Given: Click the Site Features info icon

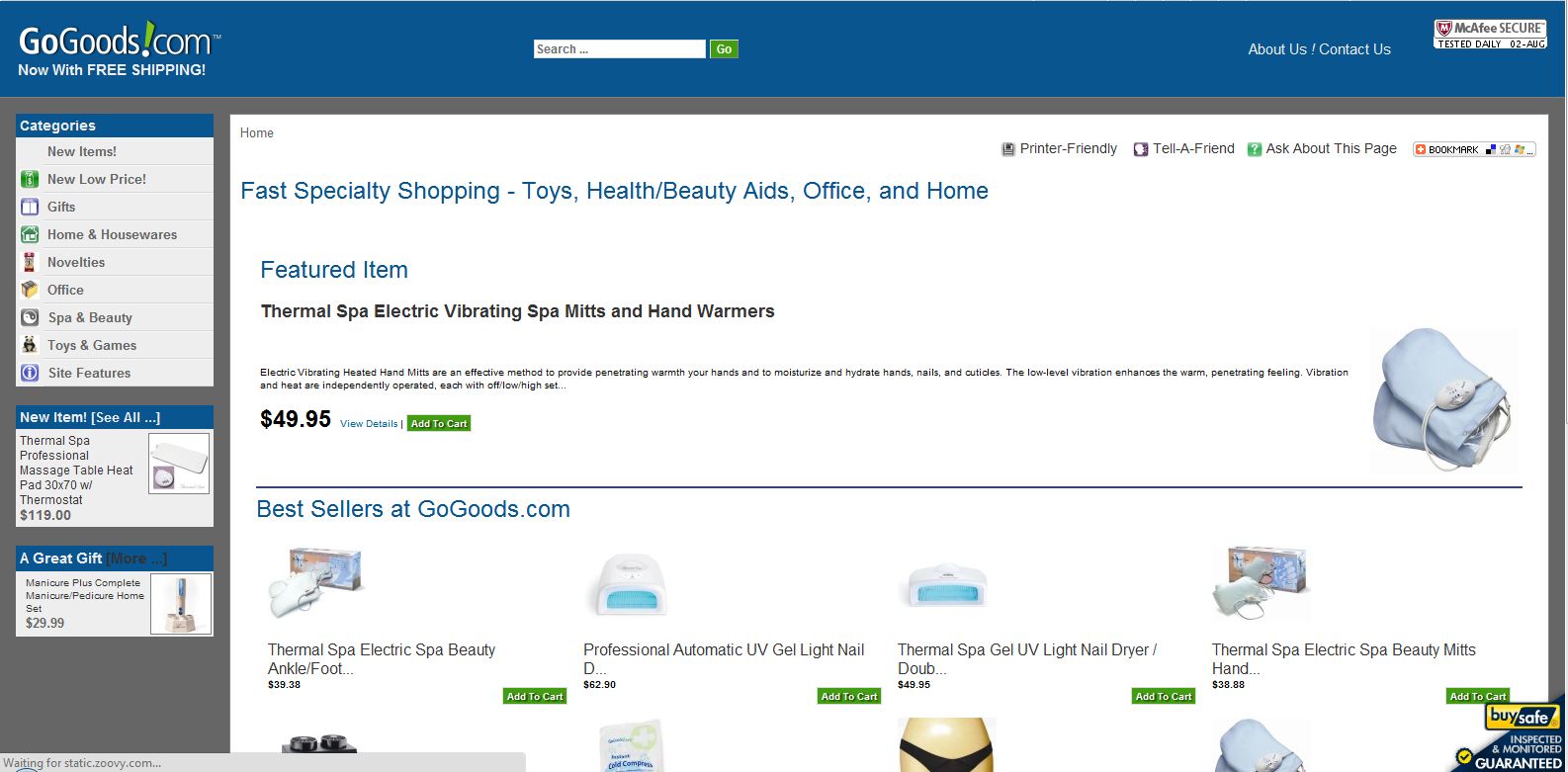Looking at the screenshot, I should pos(30,373).
